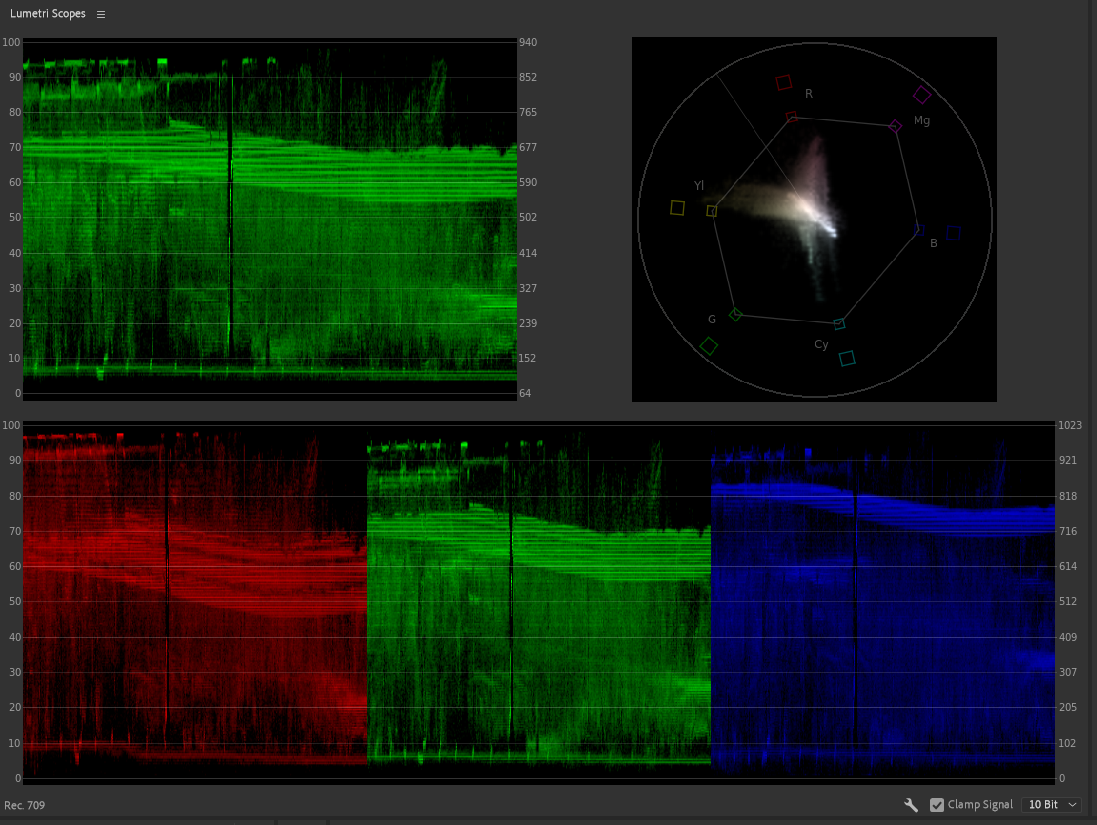This screenshot has width=1097, height=825.
Task: Click the inner blue target square
Action: click(x=919, y=229)
